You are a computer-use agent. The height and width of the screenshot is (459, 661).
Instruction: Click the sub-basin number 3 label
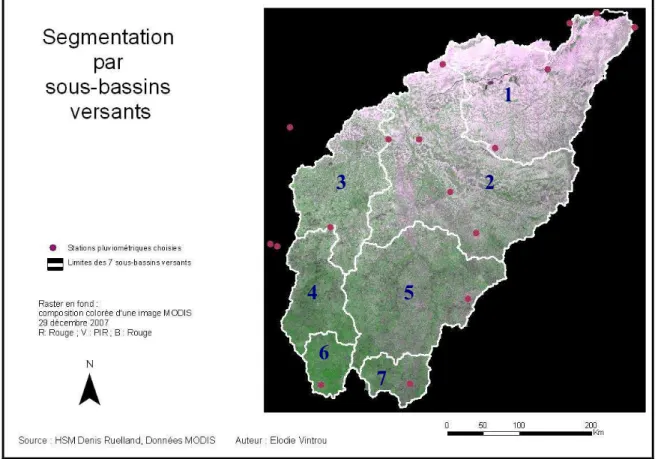341,183
